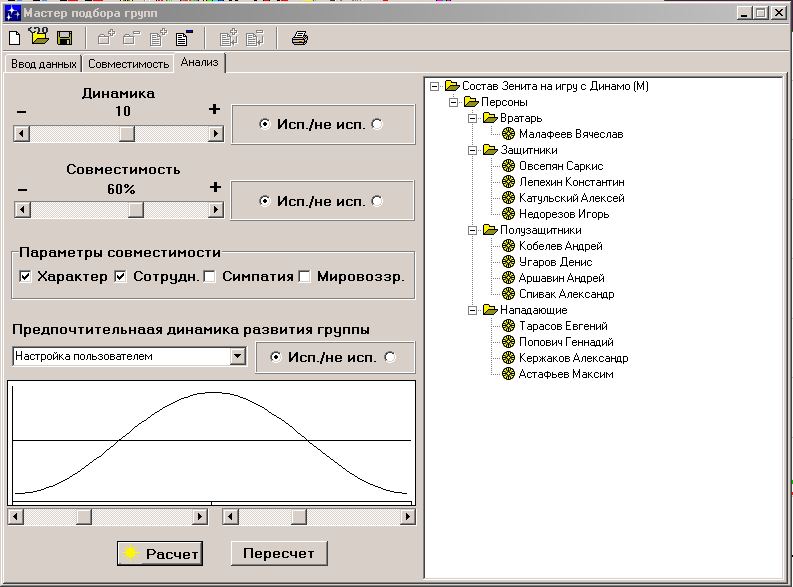Click the plus sign above the Динамика slider
This screenshot has width=793, height=587.
click(x=214, y=109)
